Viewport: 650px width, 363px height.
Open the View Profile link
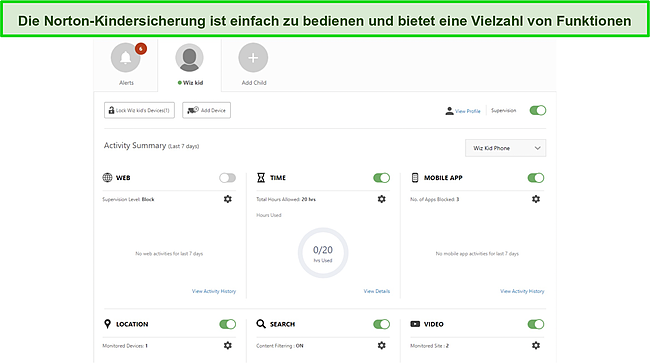(468, 111)
